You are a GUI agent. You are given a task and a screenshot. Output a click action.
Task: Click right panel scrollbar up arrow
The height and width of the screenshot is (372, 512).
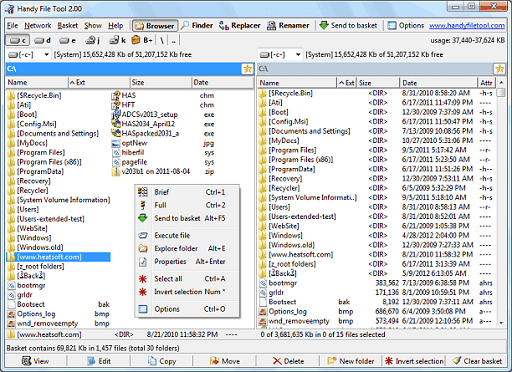tap(501, 83)
